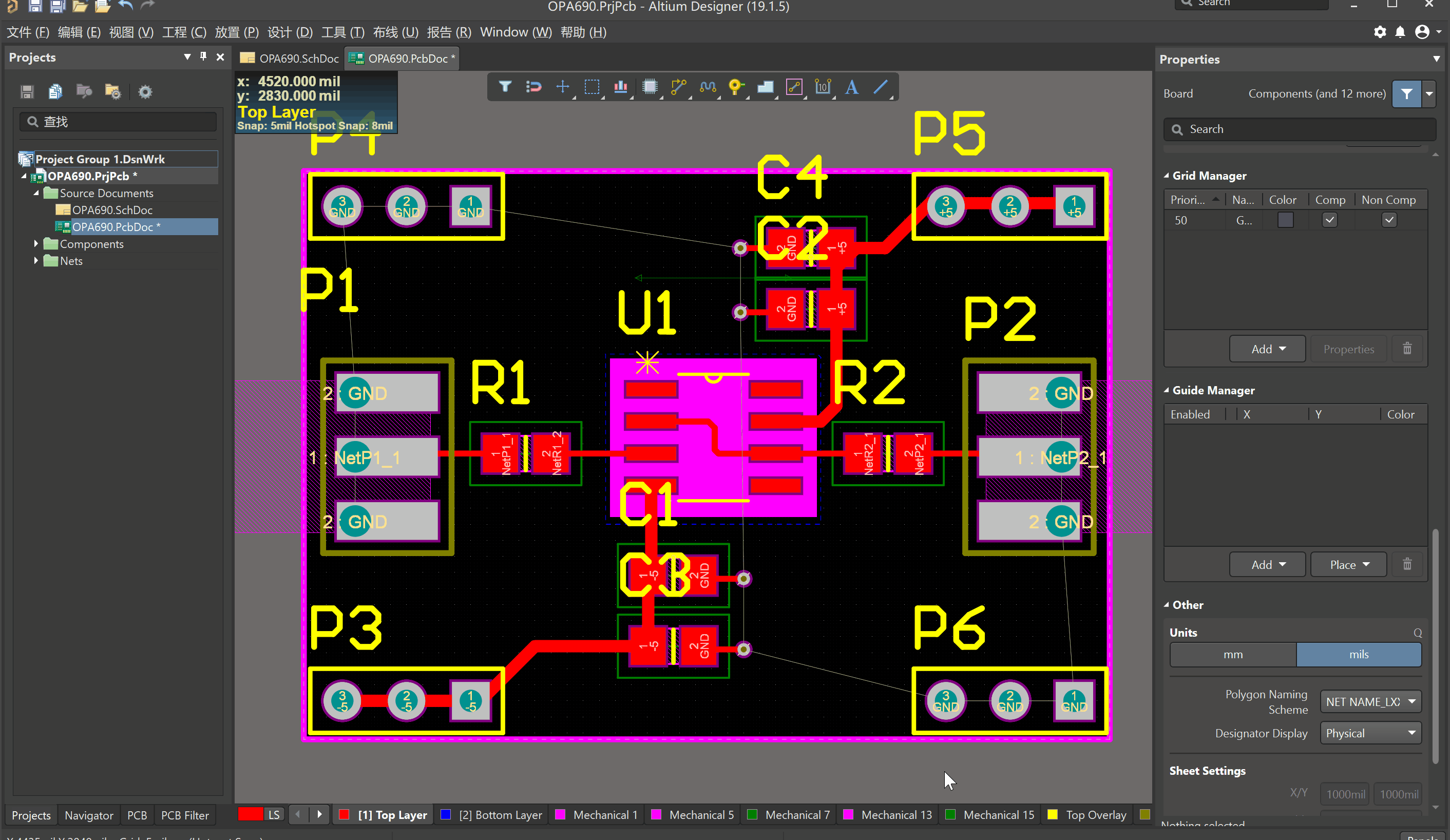Click the Selection Filter funnel icon

(505, 87)
